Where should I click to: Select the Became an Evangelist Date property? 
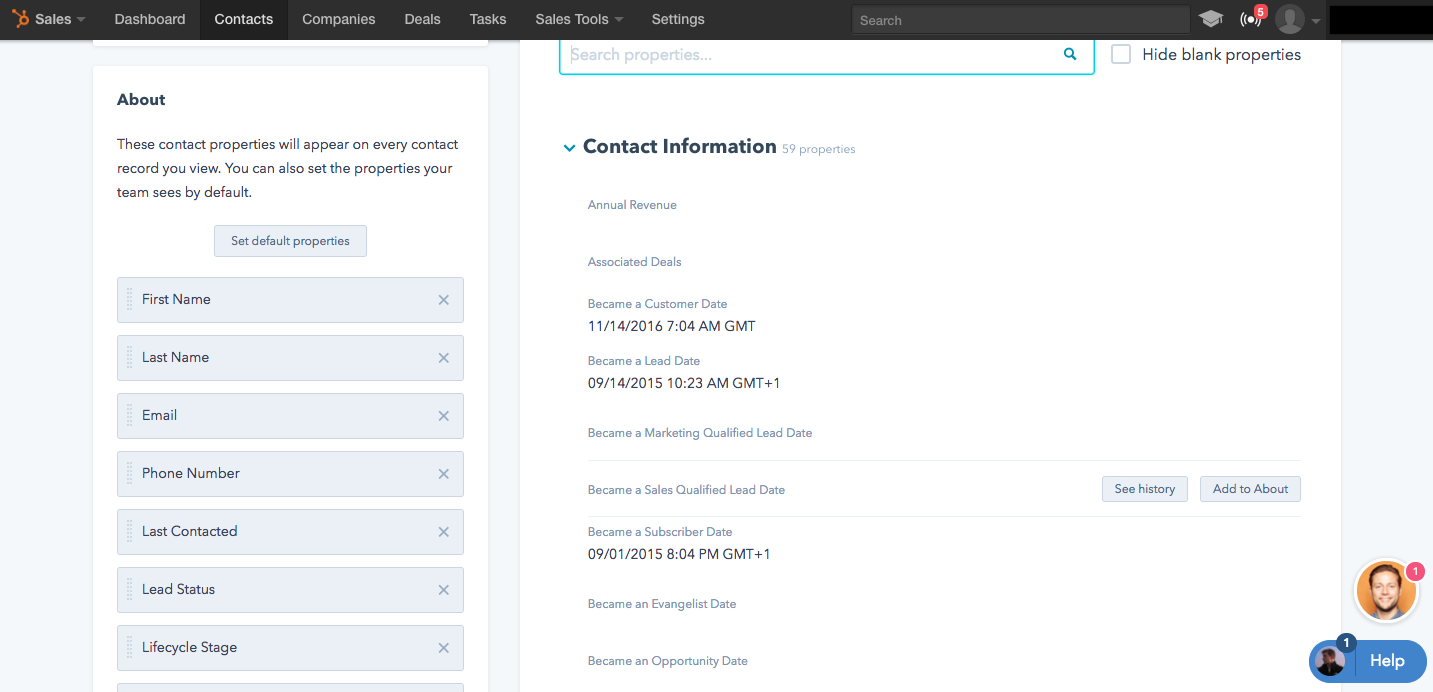pyautogui.click(x=662, y=604)
